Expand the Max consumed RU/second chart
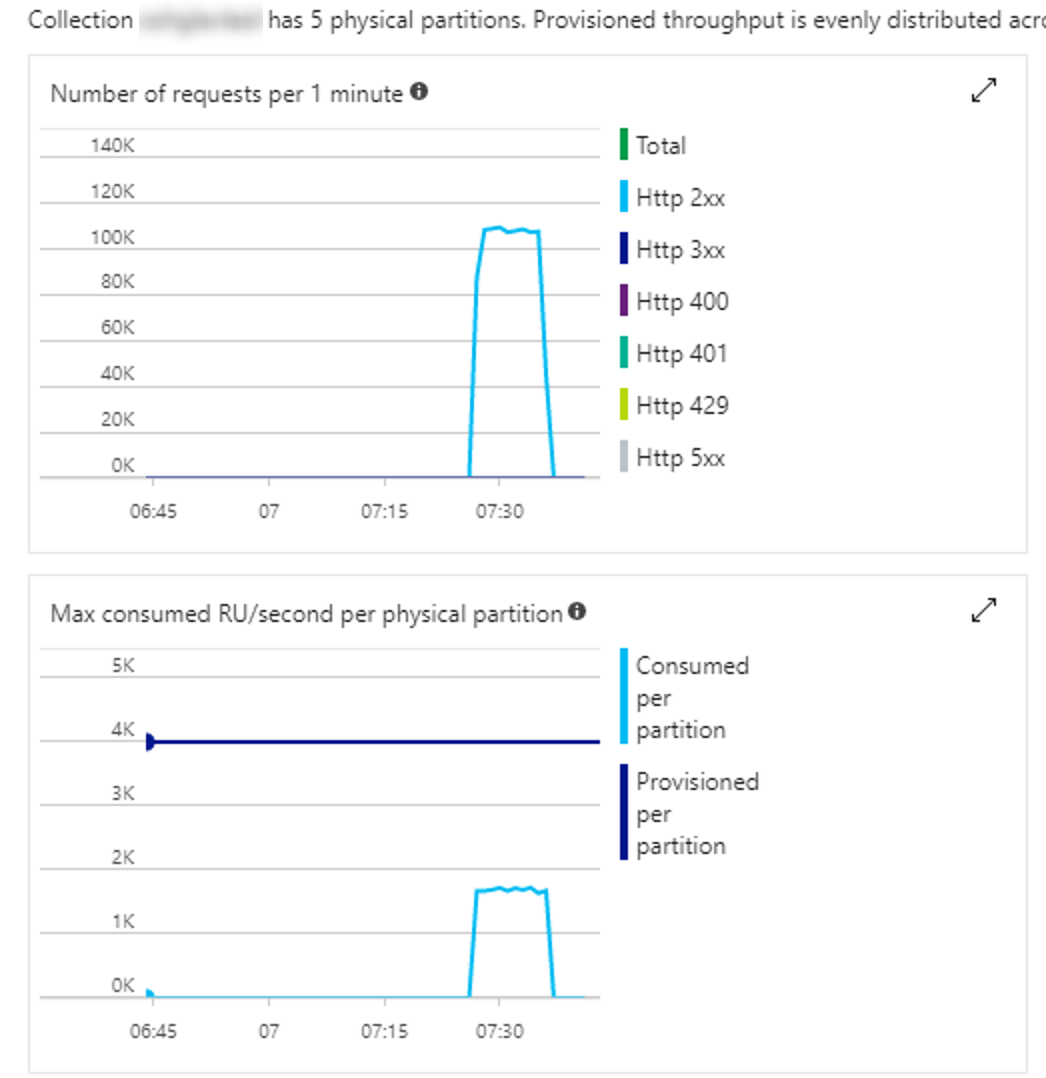This screenshot has width=1046, height=1078. point(983,610)
